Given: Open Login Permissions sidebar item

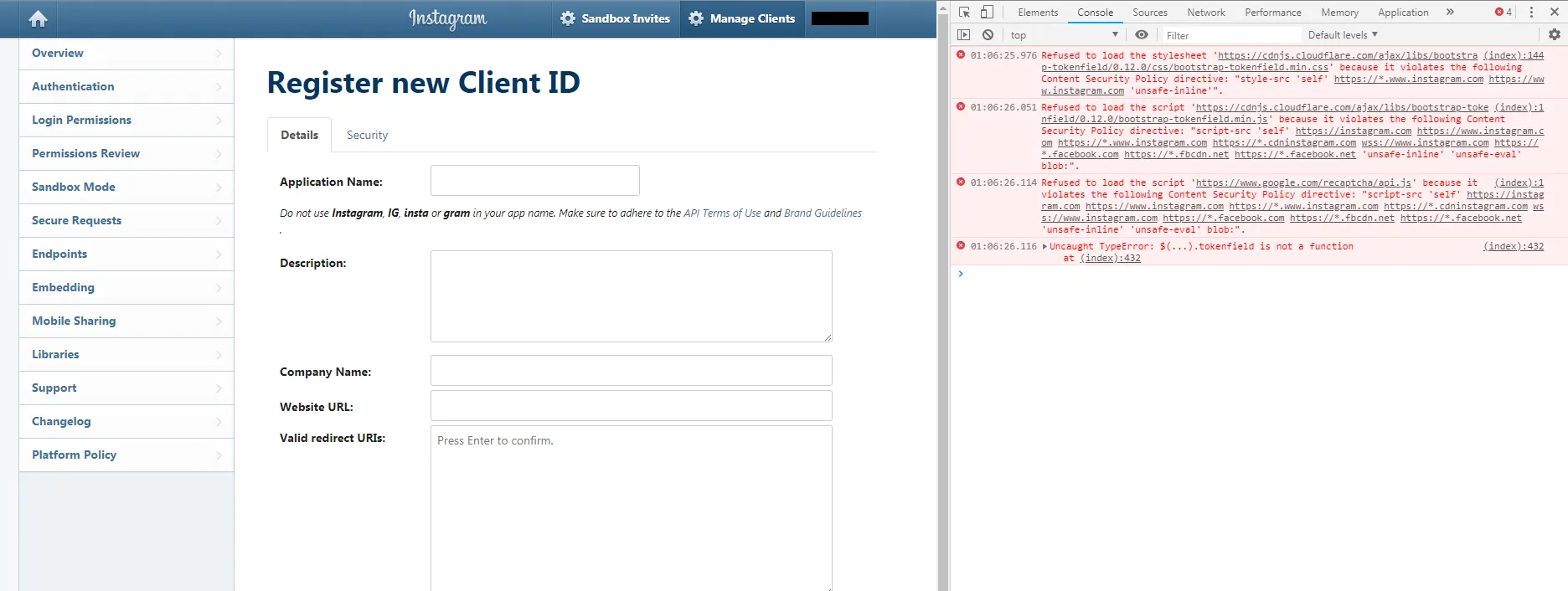Looking at the screenshot, I should pos(126,120).
